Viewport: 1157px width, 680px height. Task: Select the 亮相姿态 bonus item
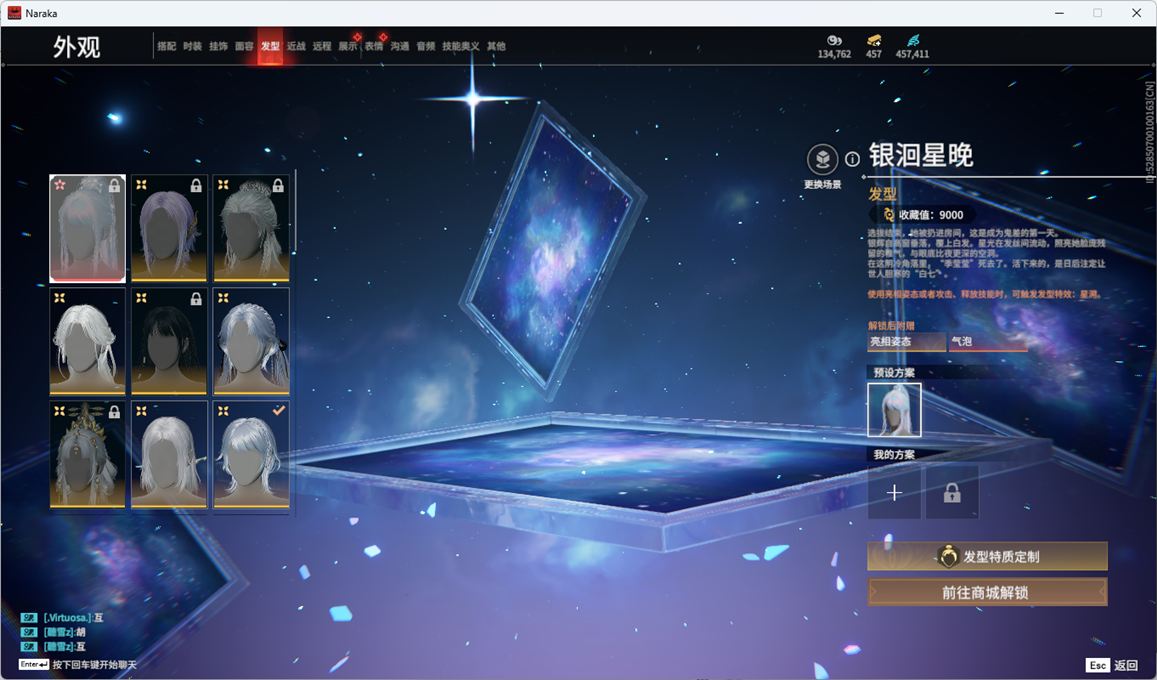point(906,342)
